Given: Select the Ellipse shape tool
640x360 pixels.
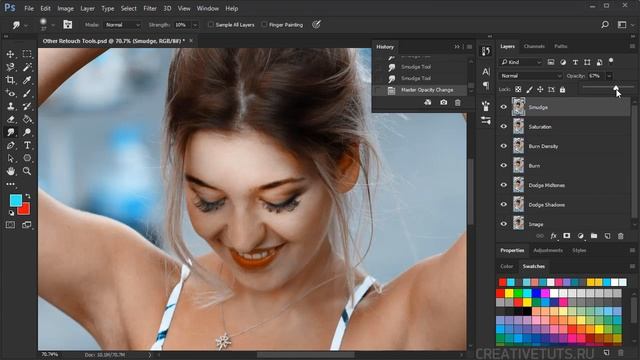Looking at the screenshot, I should pyautogui.click(x=27, y=158).
